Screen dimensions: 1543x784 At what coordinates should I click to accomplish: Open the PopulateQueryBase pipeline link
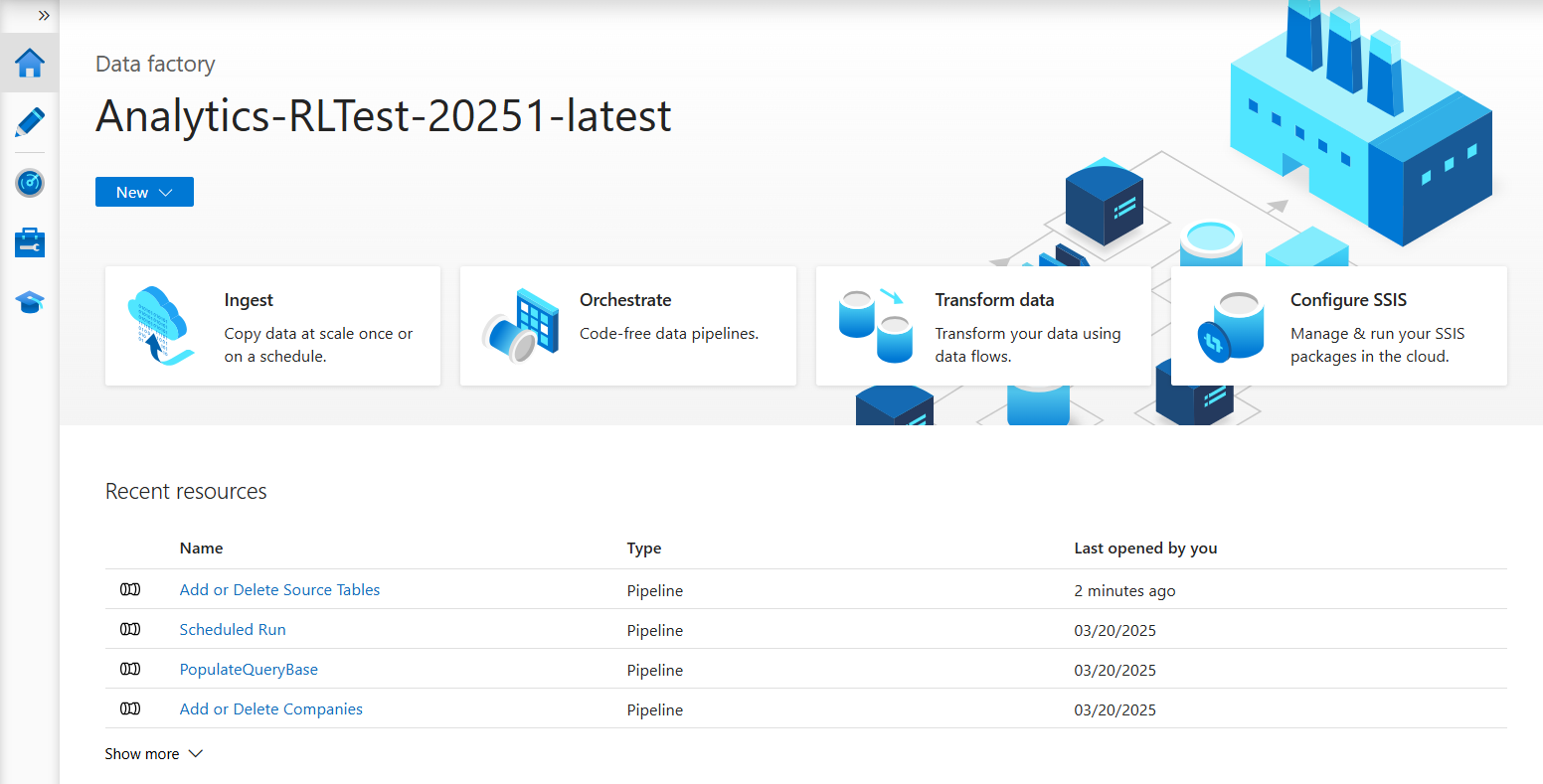point(249,670)
